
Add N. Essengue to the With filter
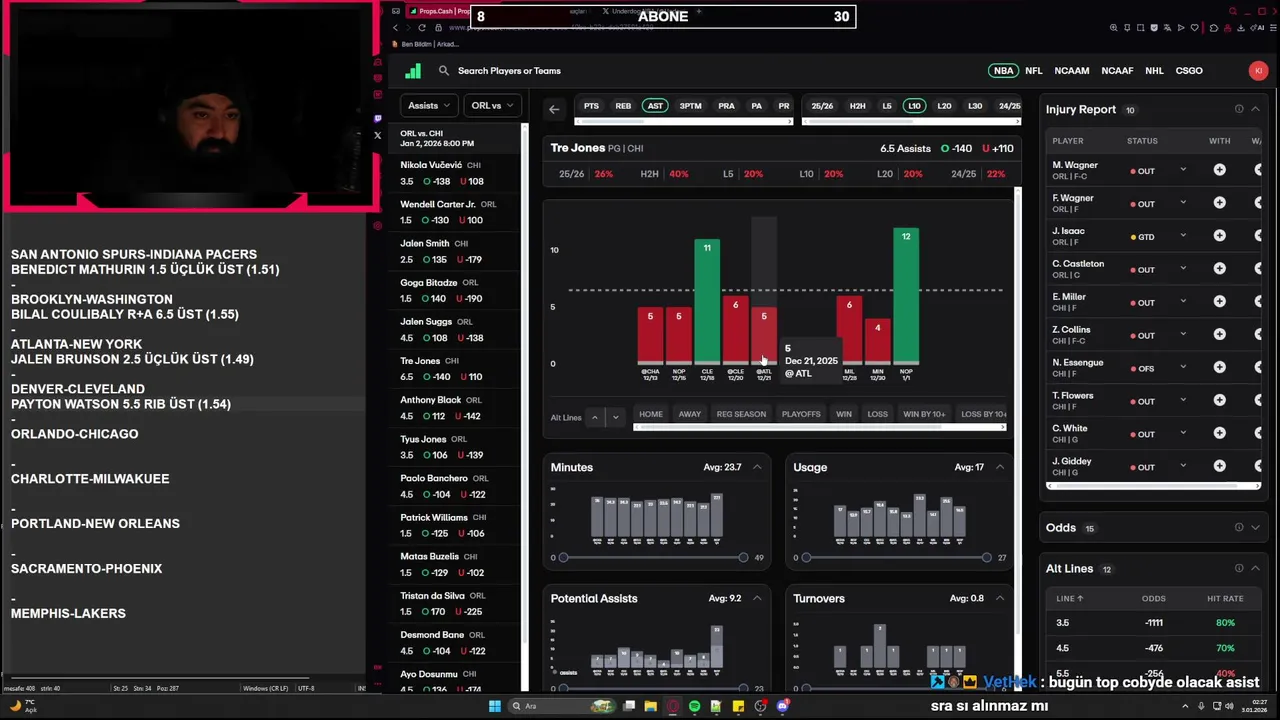(x=1219, y=368)
